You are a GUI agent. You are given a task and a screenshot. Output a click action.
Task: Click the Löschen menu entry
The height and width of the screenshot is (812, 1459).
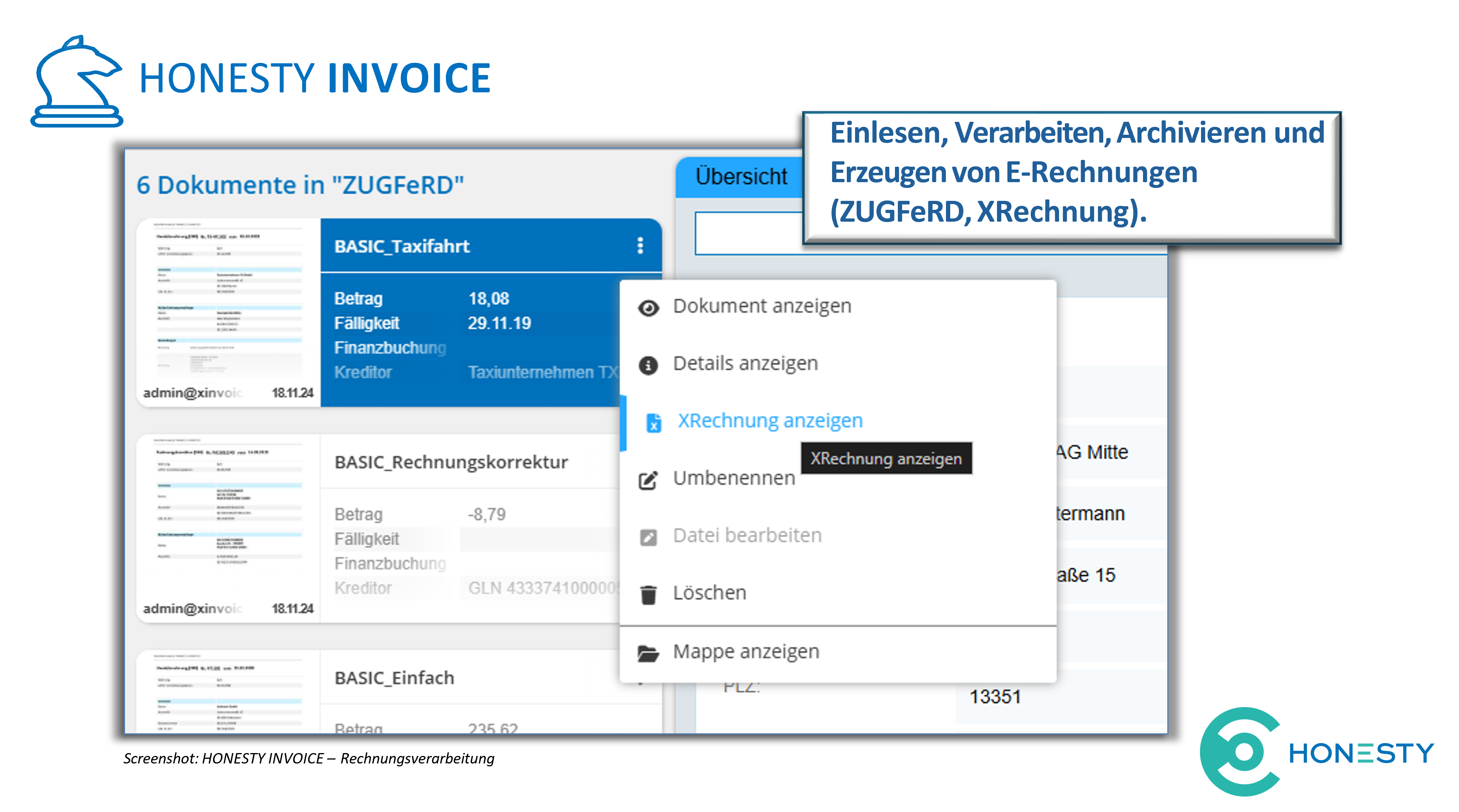[x=709, y=593]
